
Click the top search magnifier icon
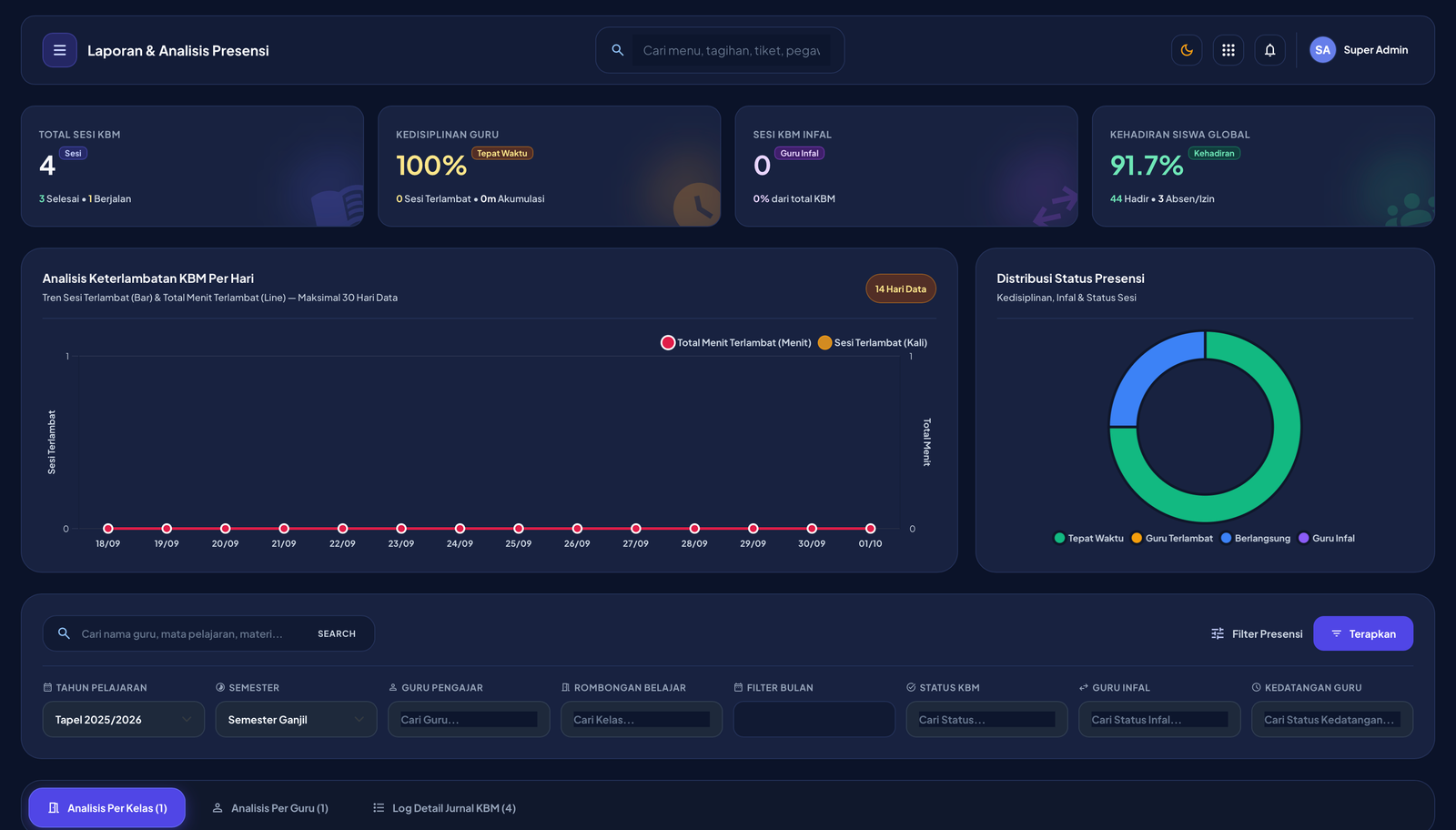tap(618, 50)
